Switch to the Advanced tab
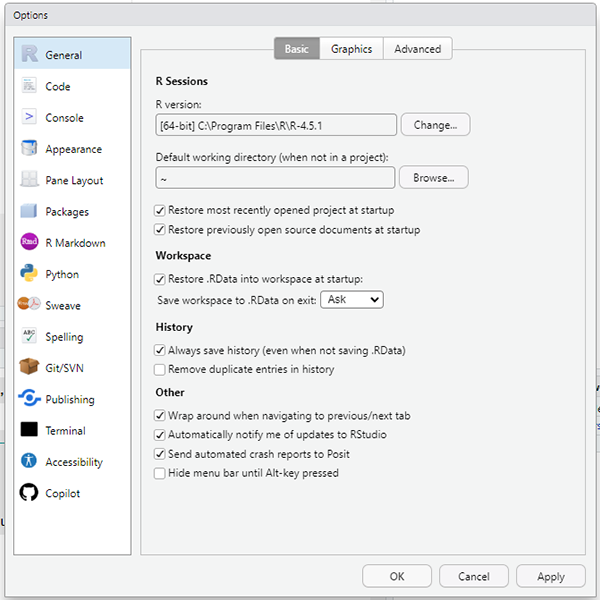The width and height of the screenshot is (600, 600). [x=417, y=49]
